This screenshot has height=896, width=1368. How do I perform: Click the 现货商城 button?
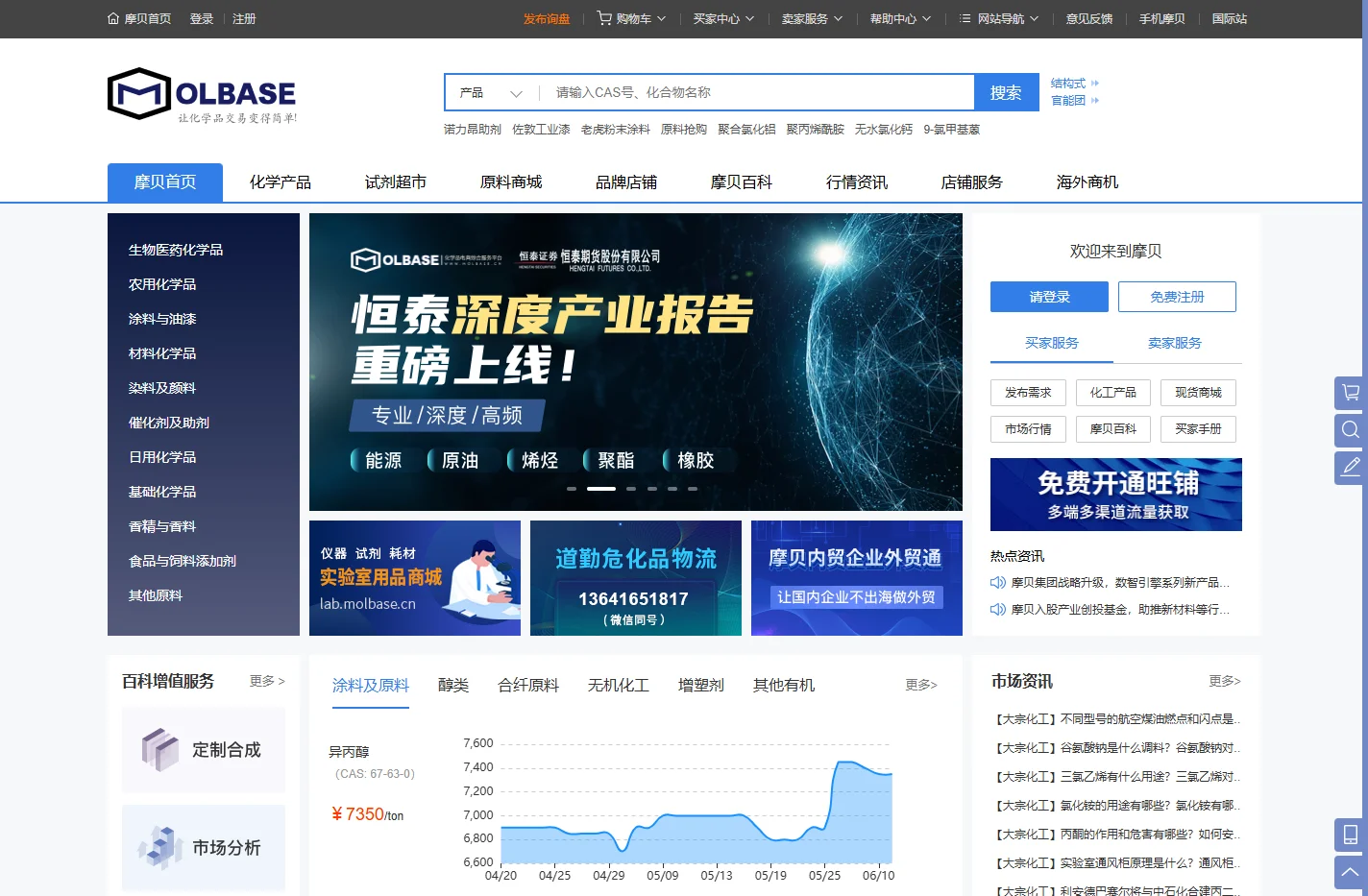point(1198,393)
